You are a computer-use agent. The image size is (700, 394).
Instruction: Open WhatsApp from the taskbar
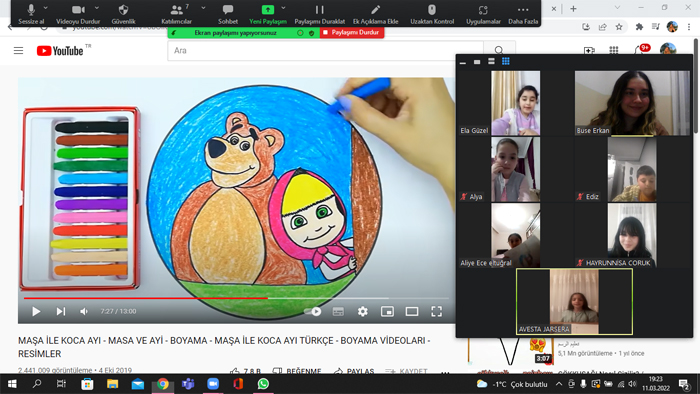point(263,384)
